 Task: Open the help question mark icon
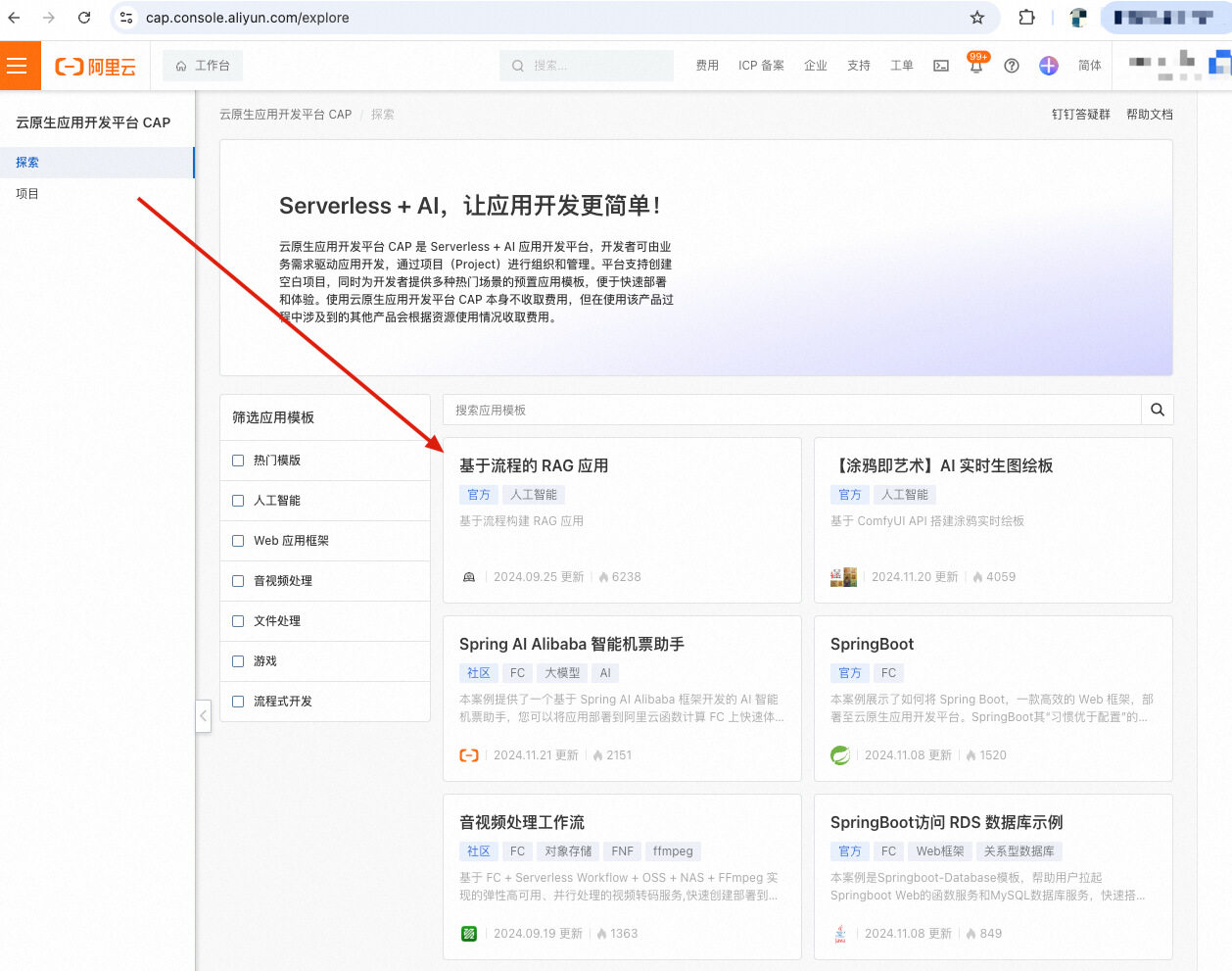tap(1012, 66)
